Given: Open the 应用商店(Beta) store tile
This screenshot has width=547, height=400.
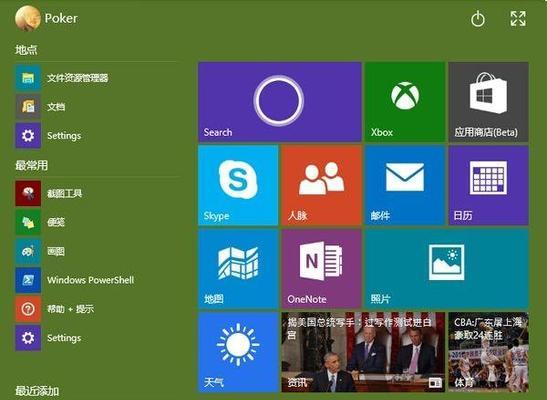Looking at the screenshot, I should (488, 102).
